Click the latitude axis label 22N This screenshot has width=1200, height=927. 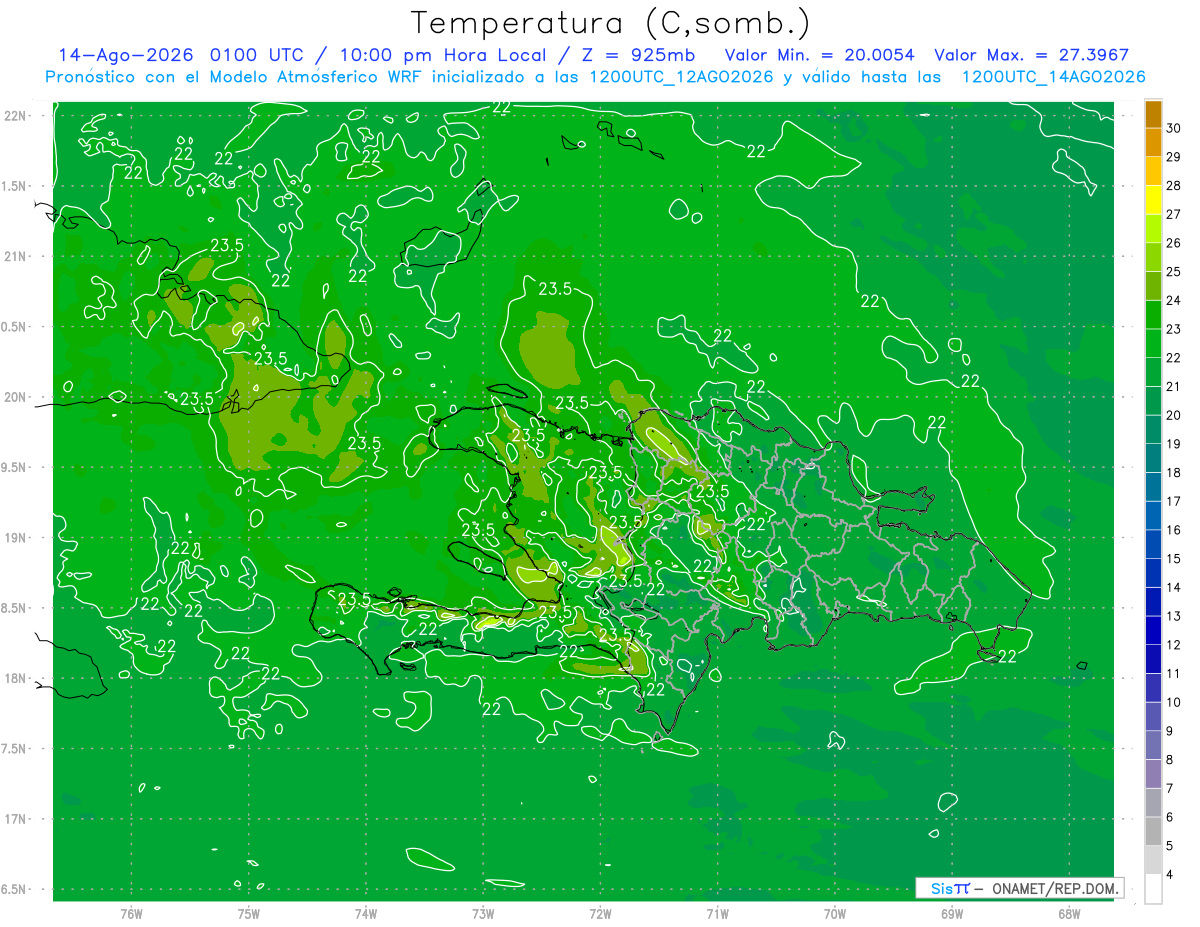point(16,116)
